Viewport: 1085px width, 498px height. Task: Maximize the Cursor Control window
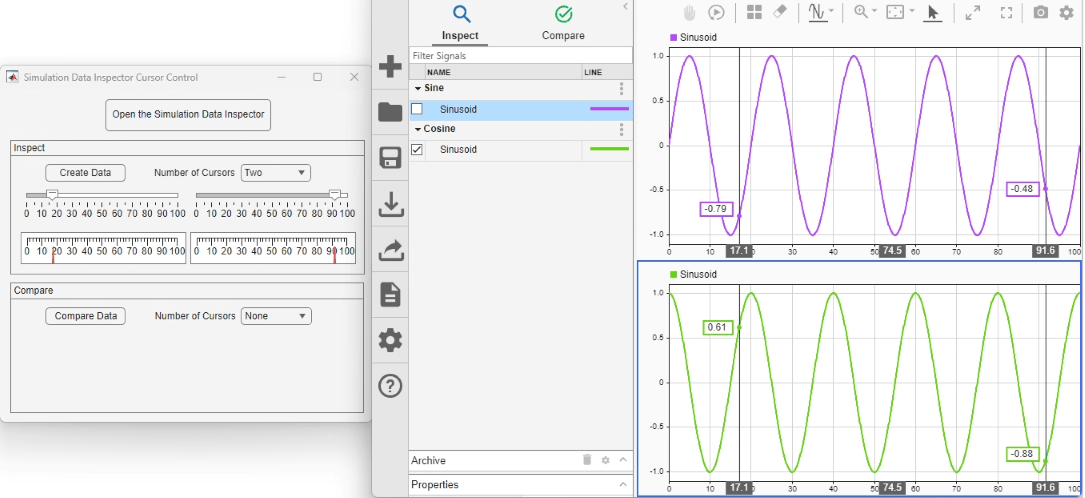click(x=318, y=77)
